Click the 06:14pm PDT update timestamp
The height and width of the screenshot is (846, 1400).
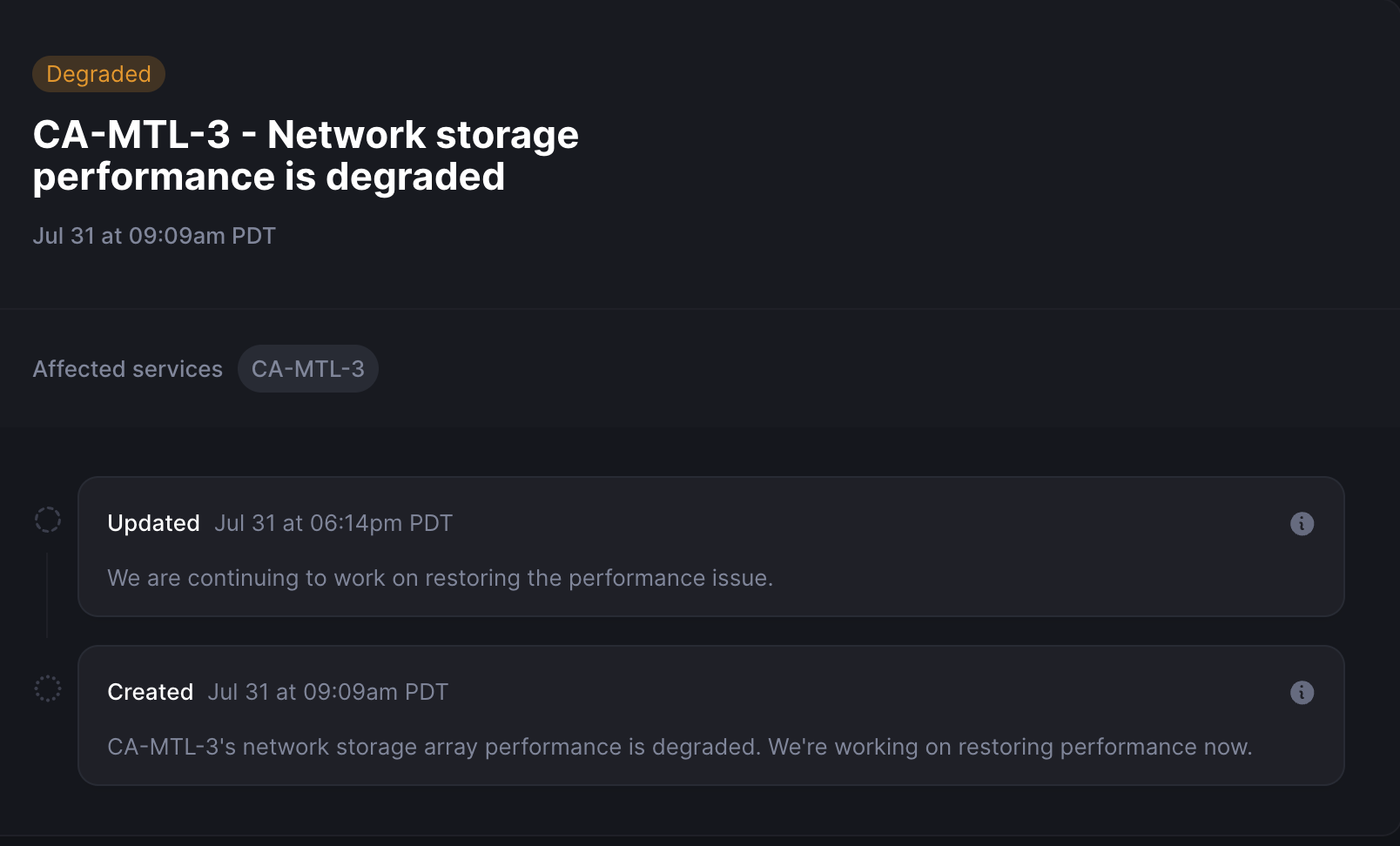(333, 523)
